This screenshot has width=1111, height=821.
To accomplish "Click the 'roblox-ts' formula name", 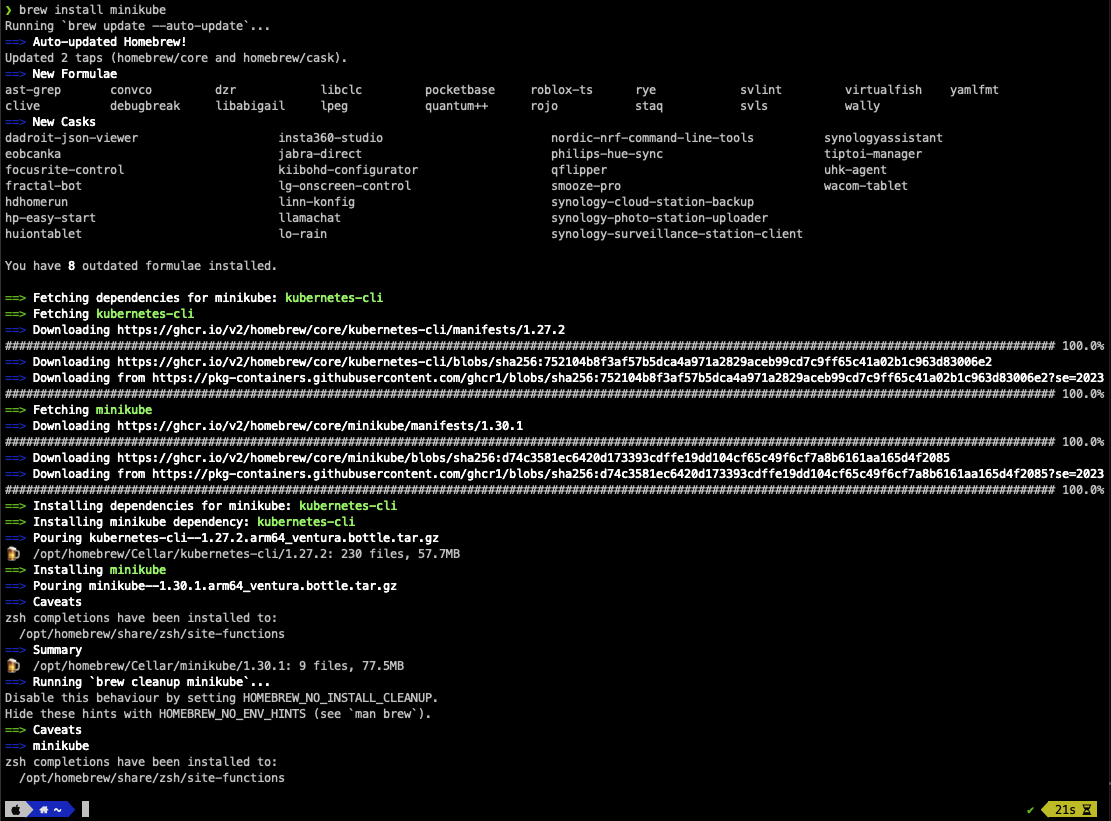I will click(561, 90).
